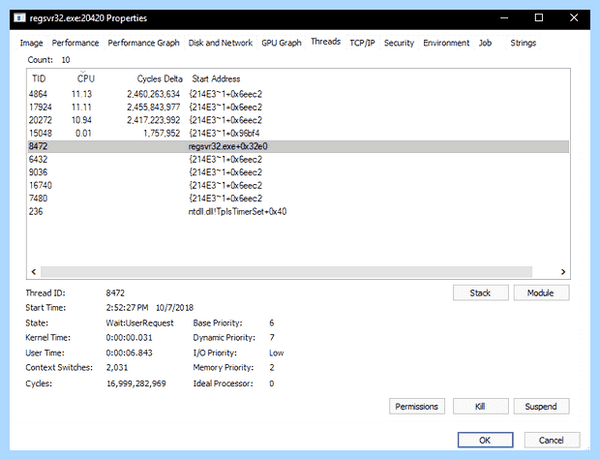
Task: Switch to the Strings tab
Action: (x=523, y=43)
